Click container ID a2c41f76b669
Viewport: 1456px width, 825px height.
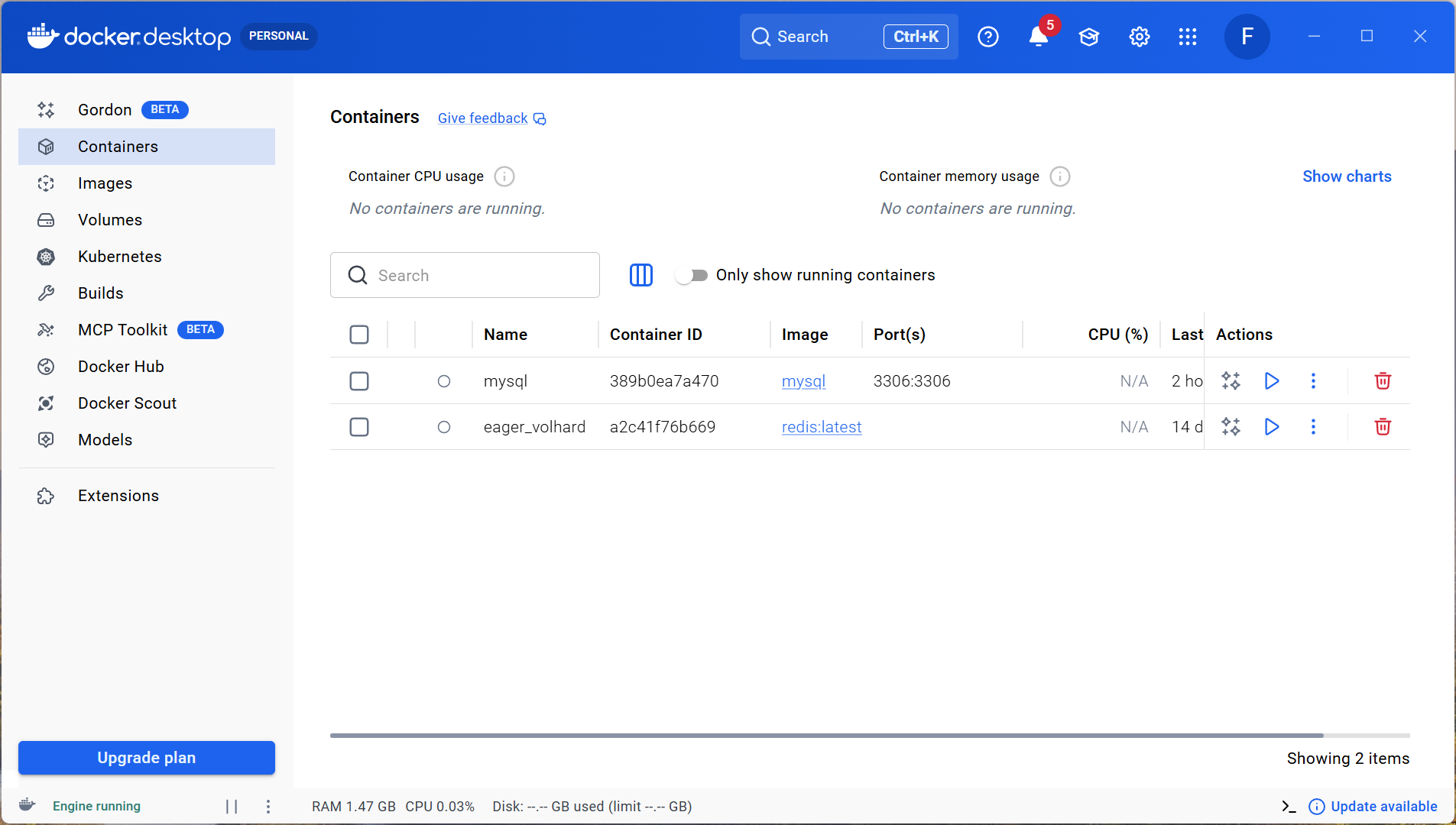click(663, 427)
